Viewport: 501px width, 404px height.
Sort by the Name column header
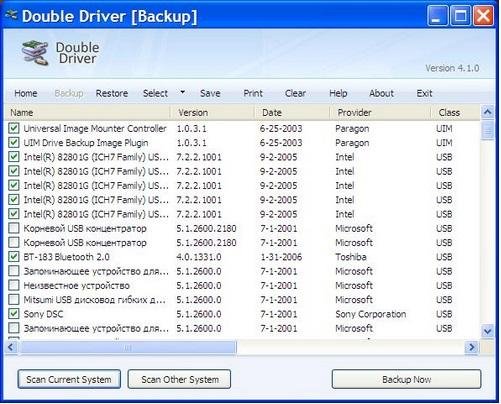[x=87, y=113]
